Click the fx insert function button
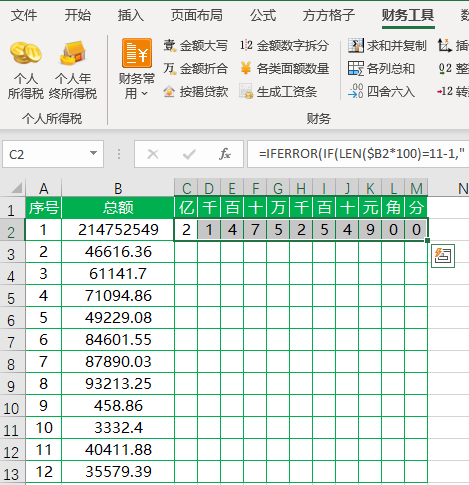This screenshot has width=469, height=485. point(225,154)
